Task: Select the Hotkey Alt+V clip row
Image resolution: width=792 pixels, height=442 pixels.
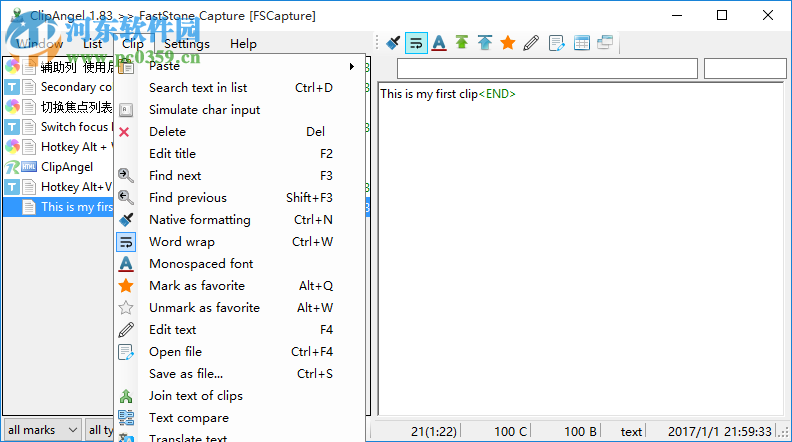Action: [x=59, y=187]
